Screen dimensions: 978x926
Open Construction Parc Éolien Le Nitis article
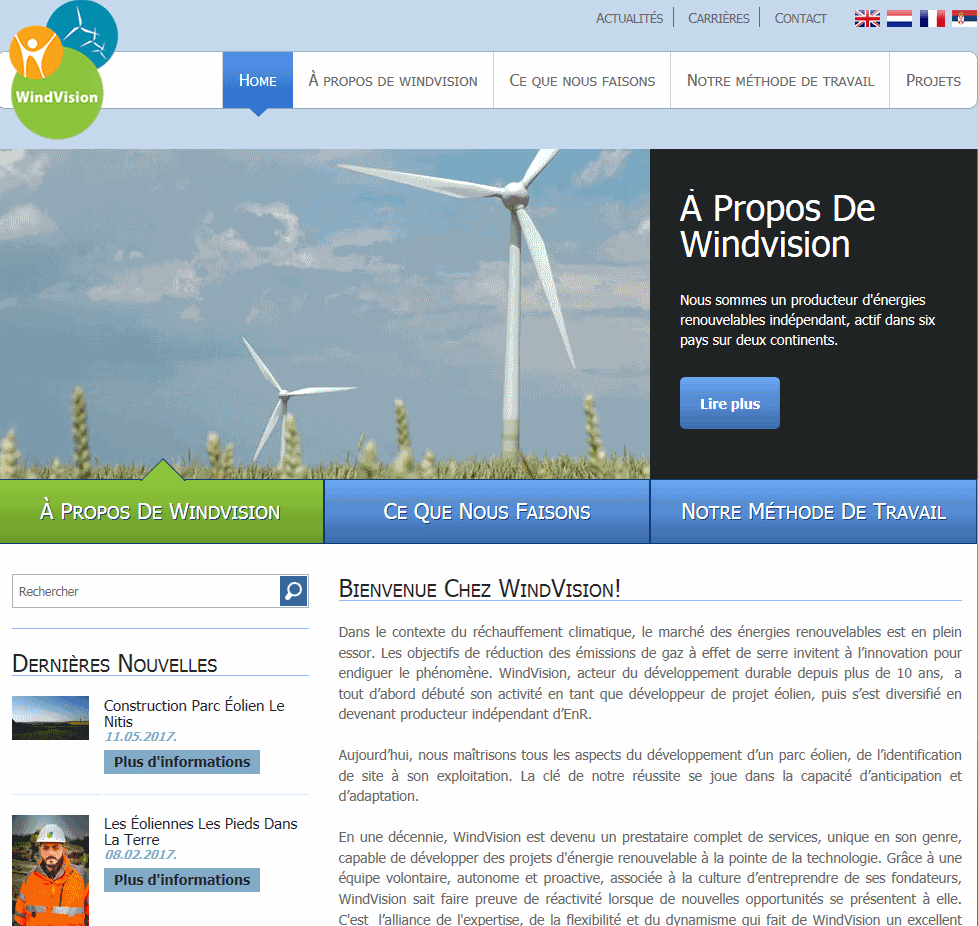(194, 713)
